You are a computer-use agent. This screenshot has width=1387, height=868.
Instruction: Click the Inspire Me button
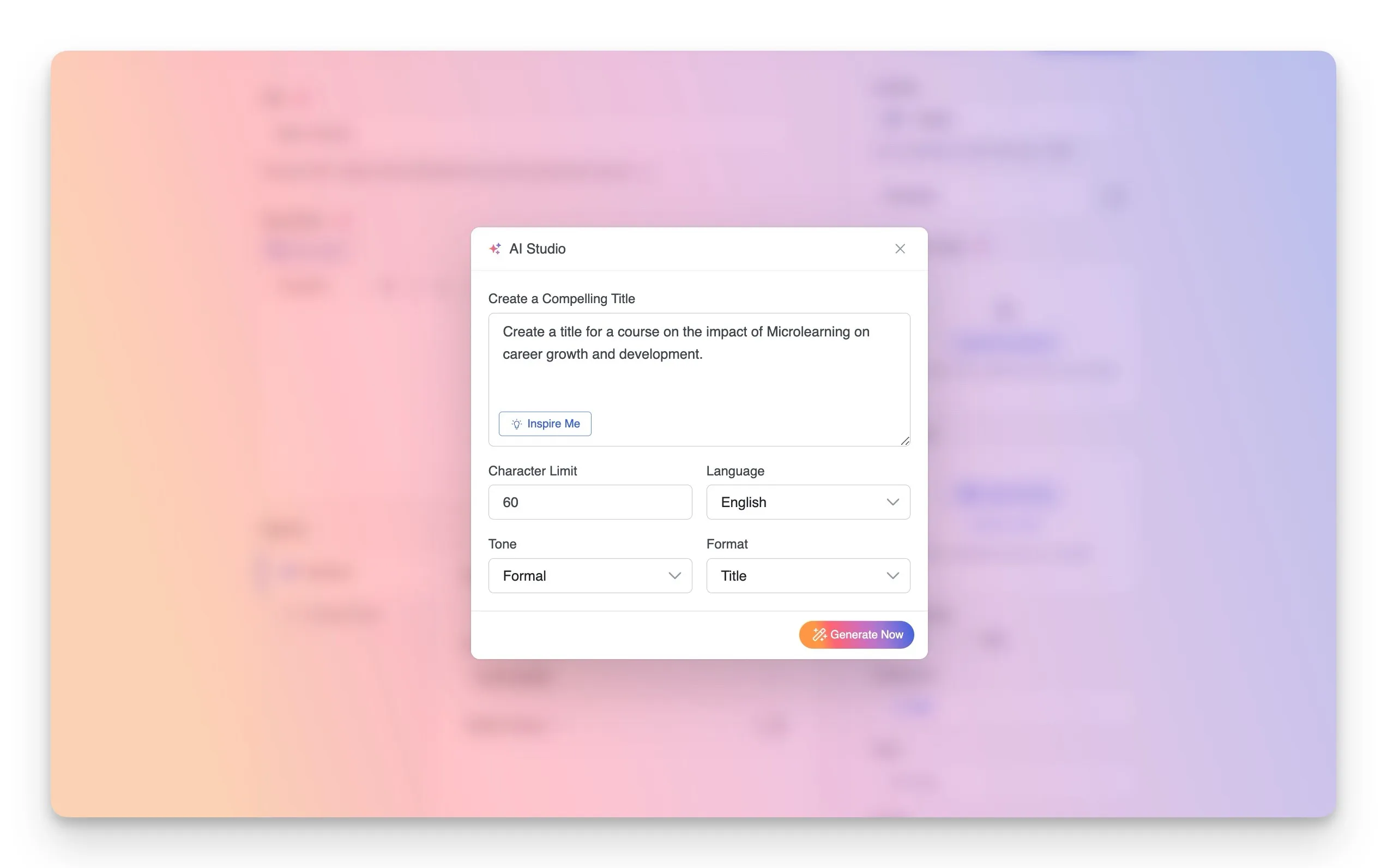(x=545, y=423)
